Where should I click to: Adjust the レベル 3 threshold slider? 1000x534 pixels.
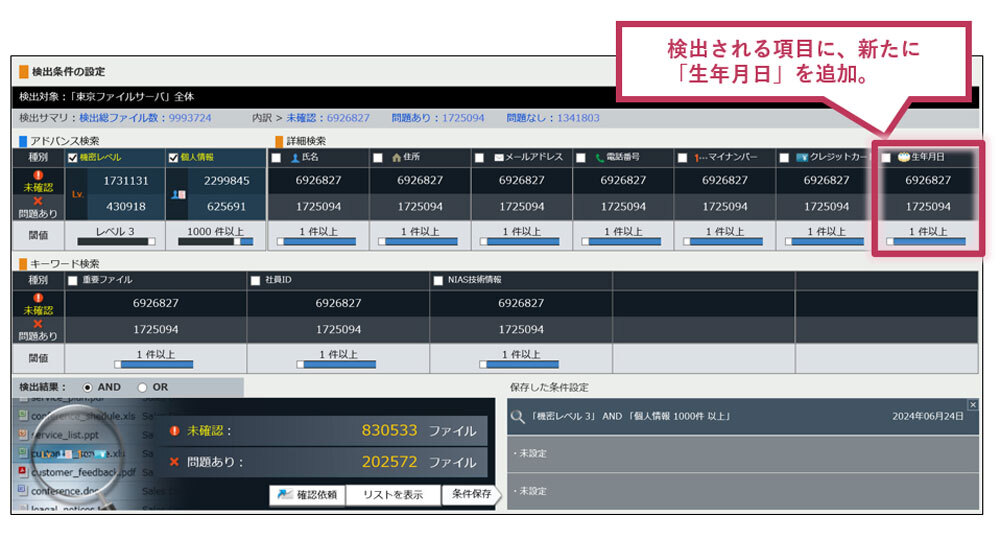pos(115,242)
